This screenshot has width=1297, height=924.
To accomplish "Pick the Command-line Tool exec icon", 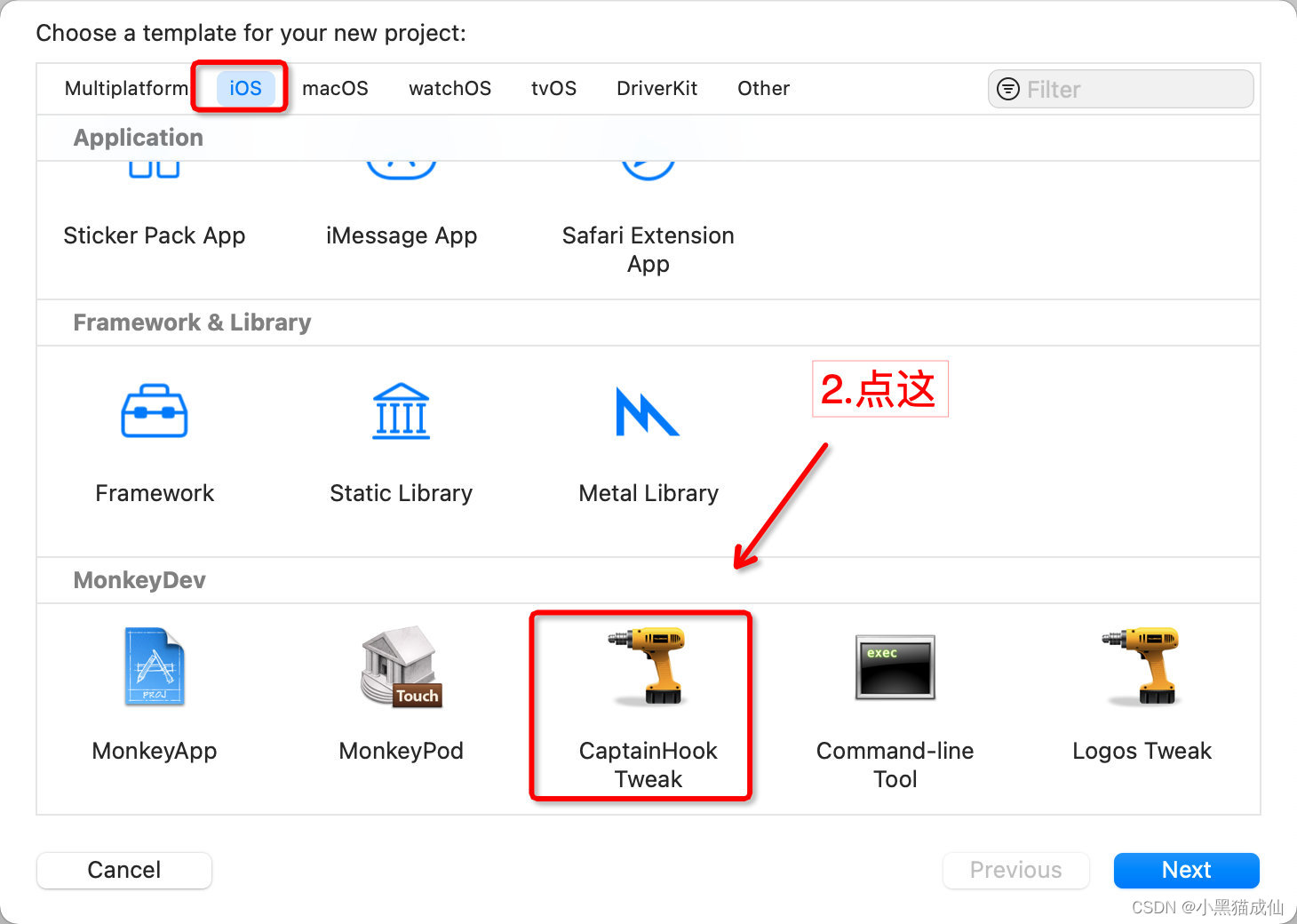I will coord(895,667).
